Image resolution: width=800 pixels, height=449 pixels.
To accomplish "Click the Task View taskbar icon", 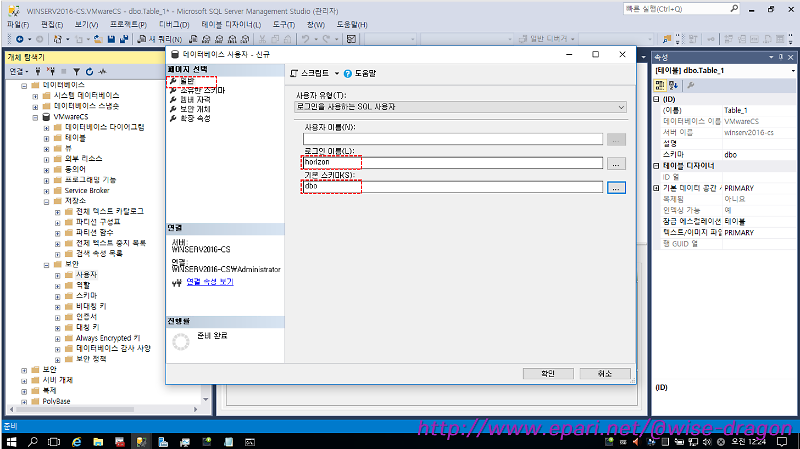I will pyautogui.click(x=54, y=442).
